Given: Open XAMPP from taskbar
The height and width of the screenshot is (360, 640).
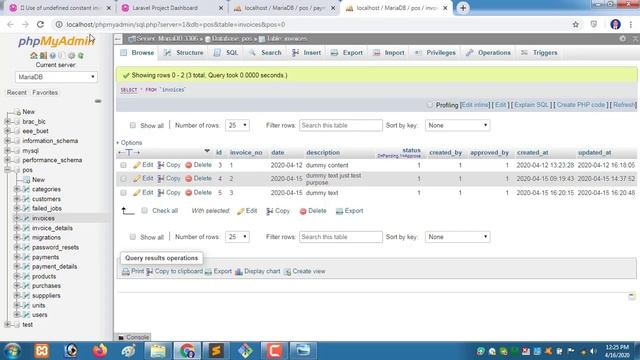Looking at the screenshot, I should click(42, 351).
